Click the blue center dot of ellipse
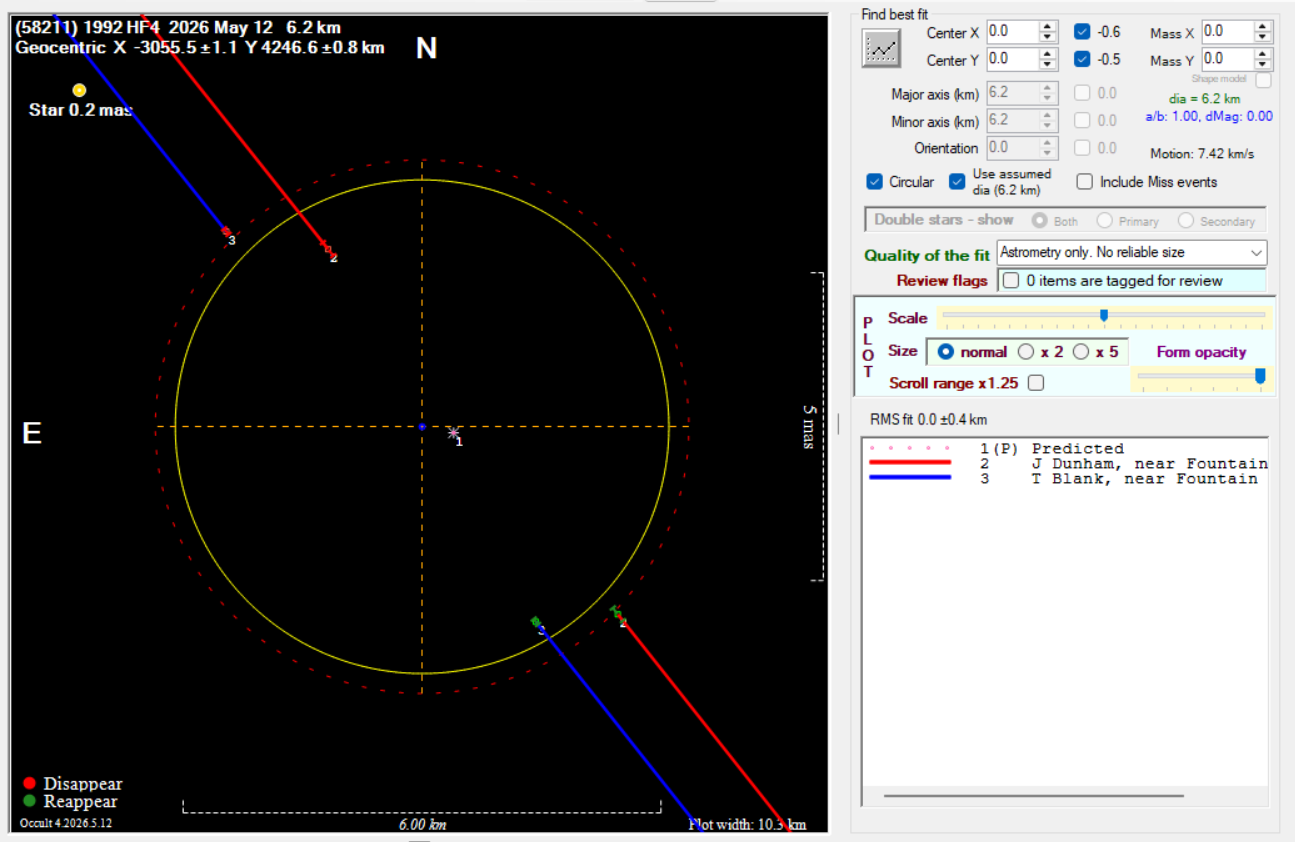Viewport: 1295px width, 842px height. [x=422, y=427]
